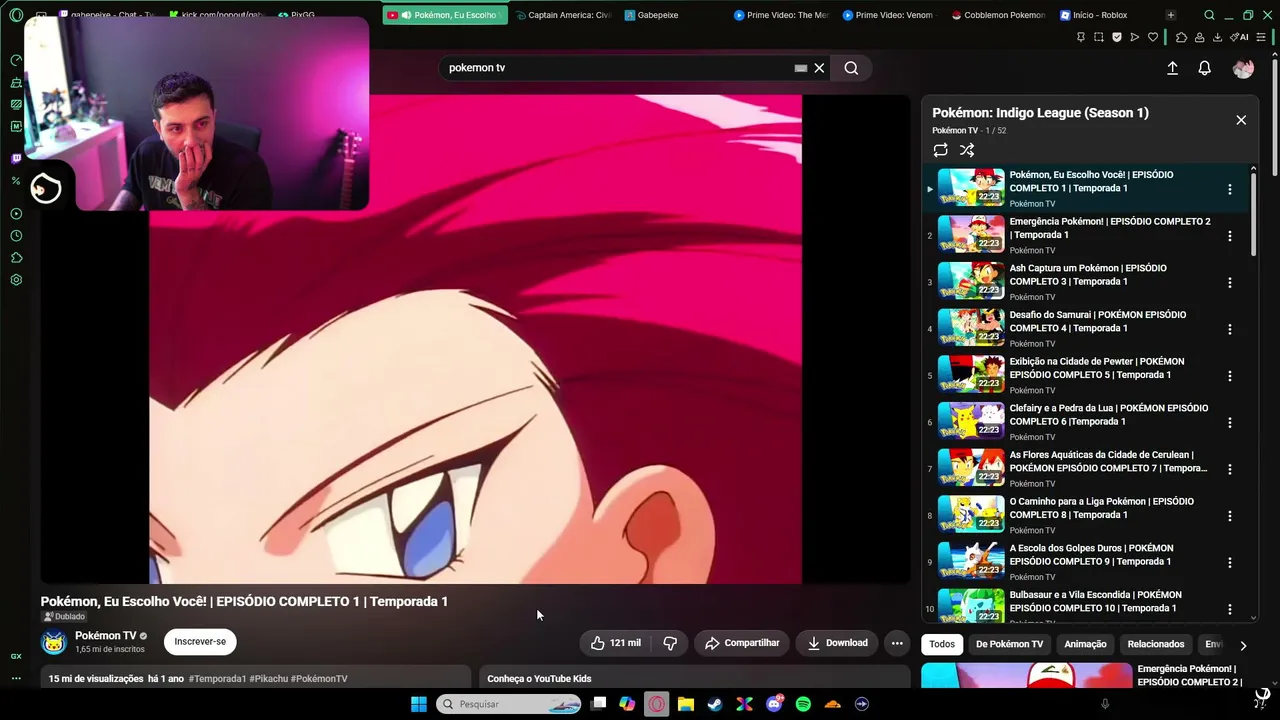Open the YouTube create/upload icon

1172,68
